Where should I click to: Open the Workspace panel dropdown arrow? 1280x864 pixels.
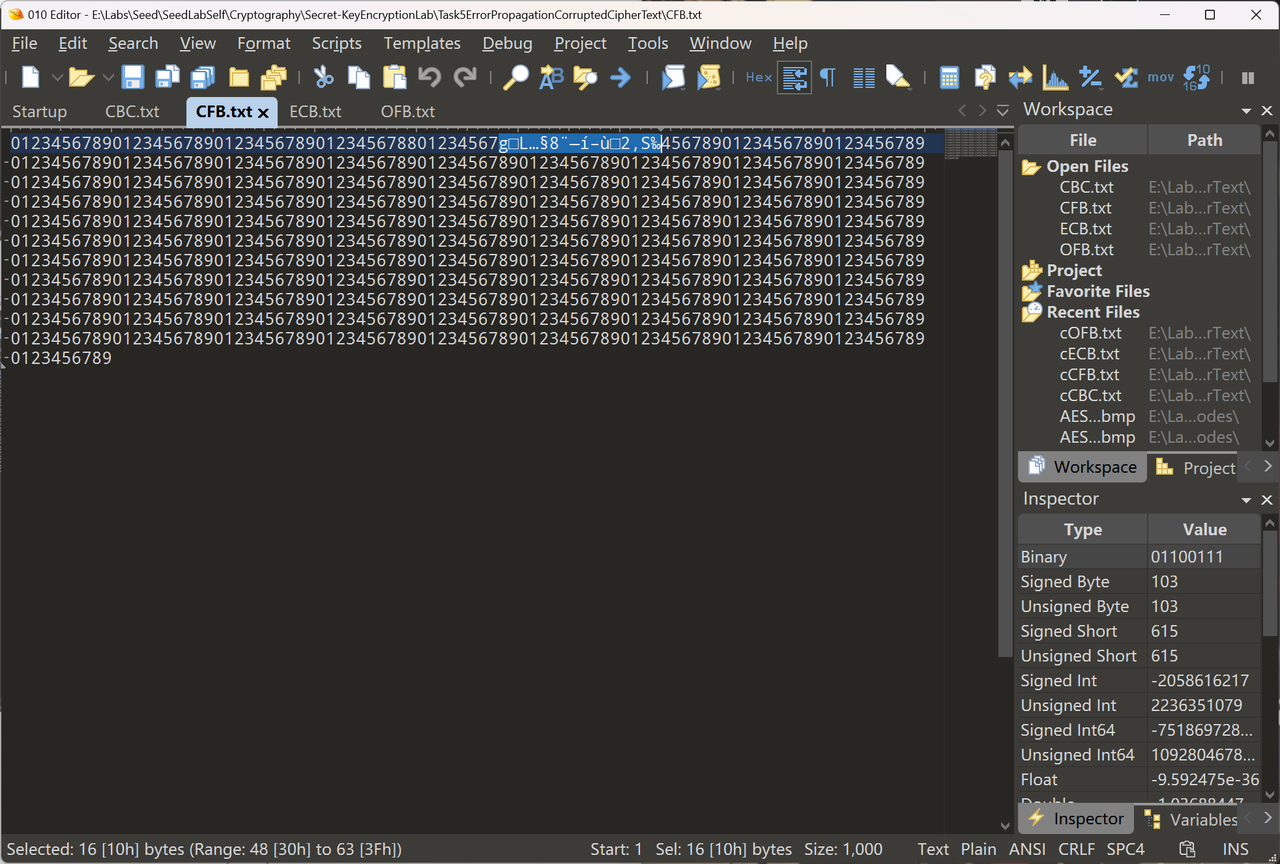1246,111
